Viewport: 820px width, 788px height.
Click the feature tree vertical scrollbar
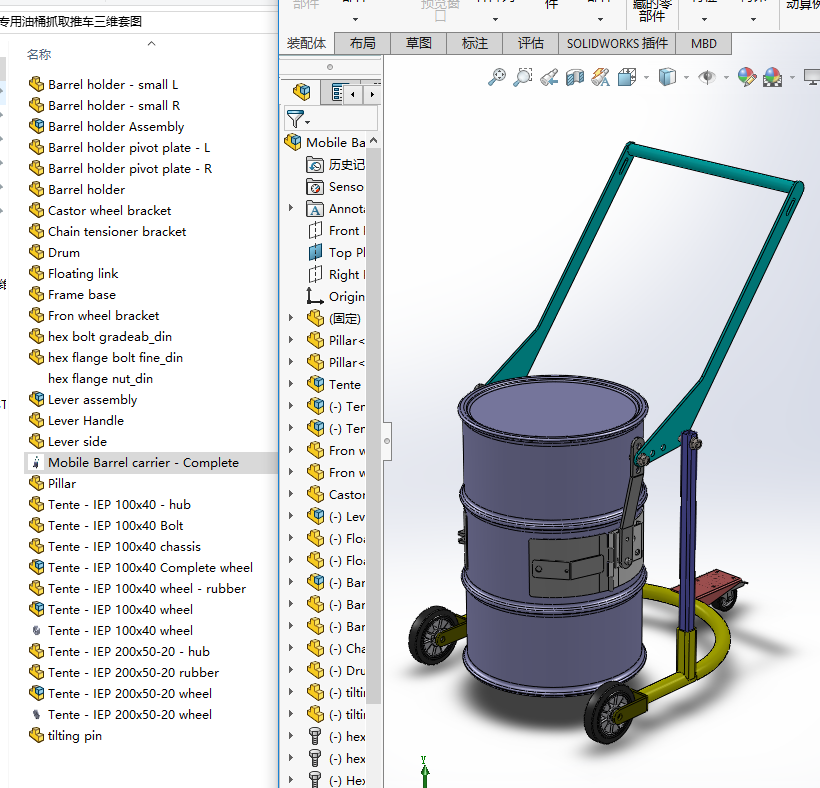374,400
